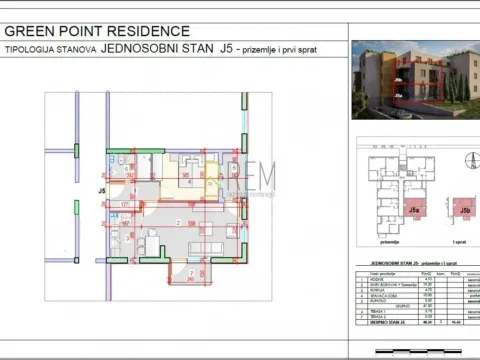Viewport: 480px width, 360px height.
Task: Click the 'prizemlje' label under site plan
Action: 389,242
